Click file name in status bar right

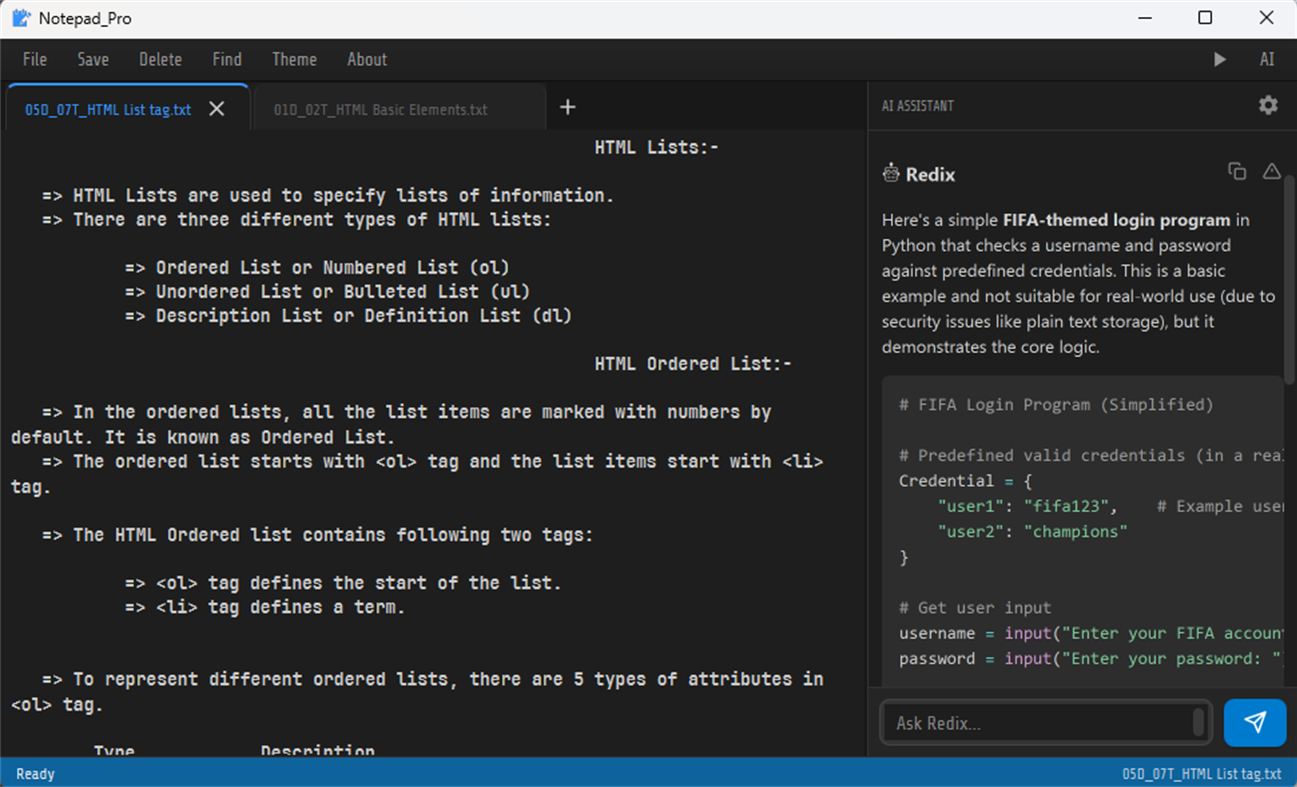(x=1202, y=774)
